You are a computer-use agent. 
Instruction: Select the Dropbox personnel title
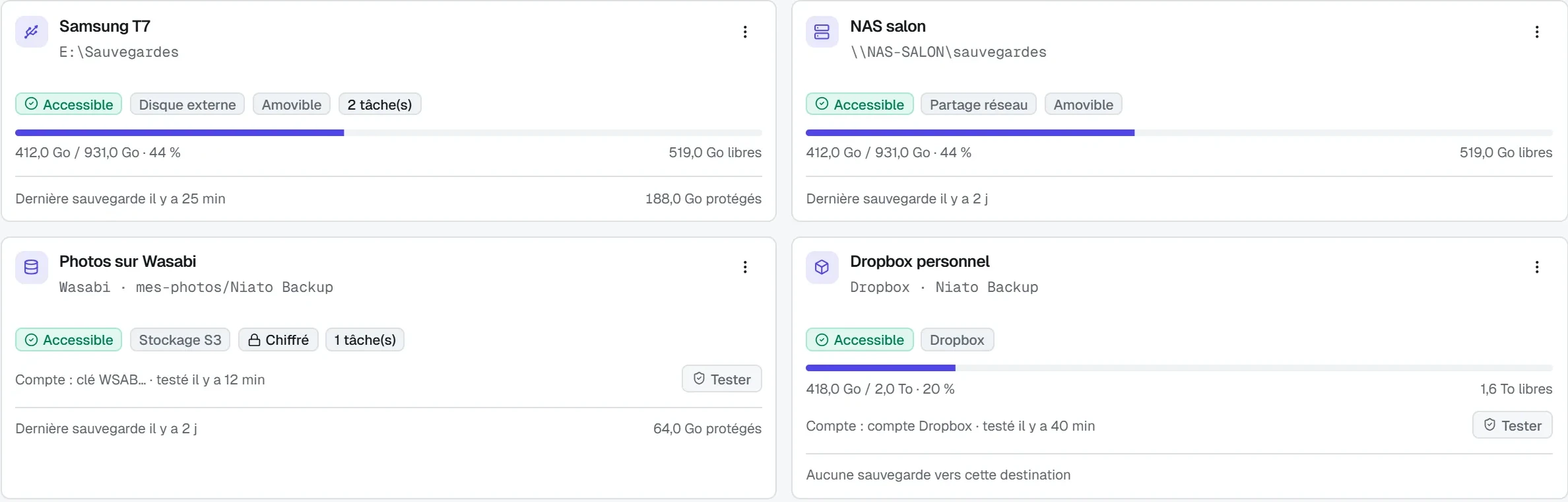pos(919,262)
